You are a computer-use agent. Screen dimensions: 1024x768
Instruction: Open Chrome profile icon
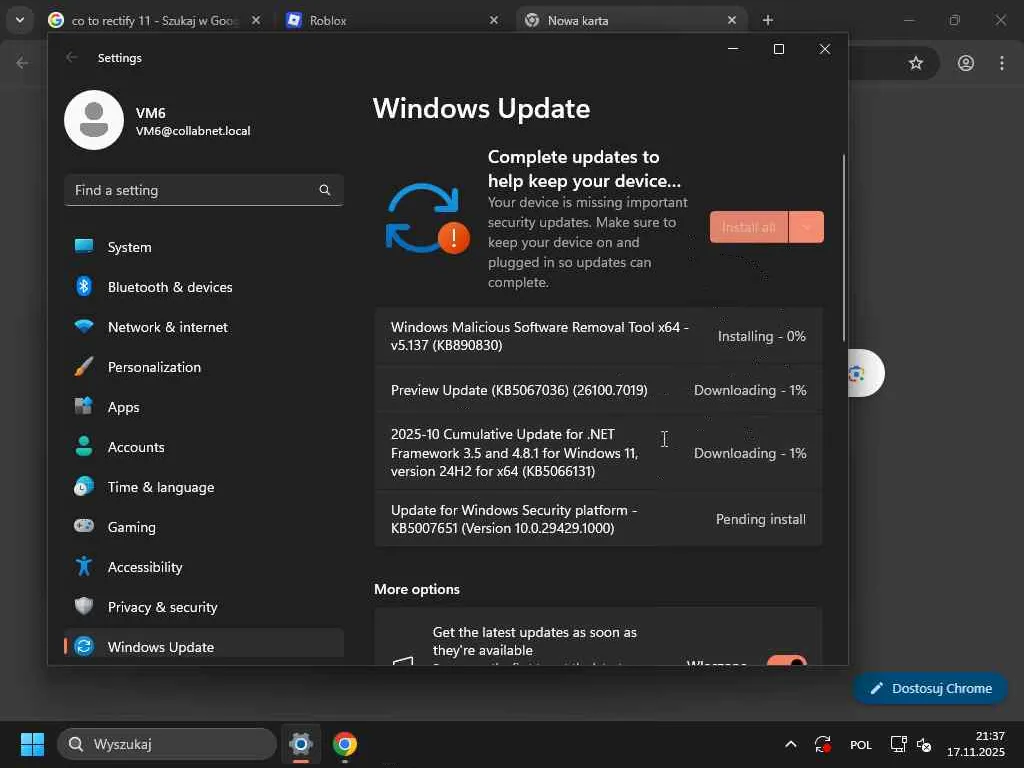(966, 63)
